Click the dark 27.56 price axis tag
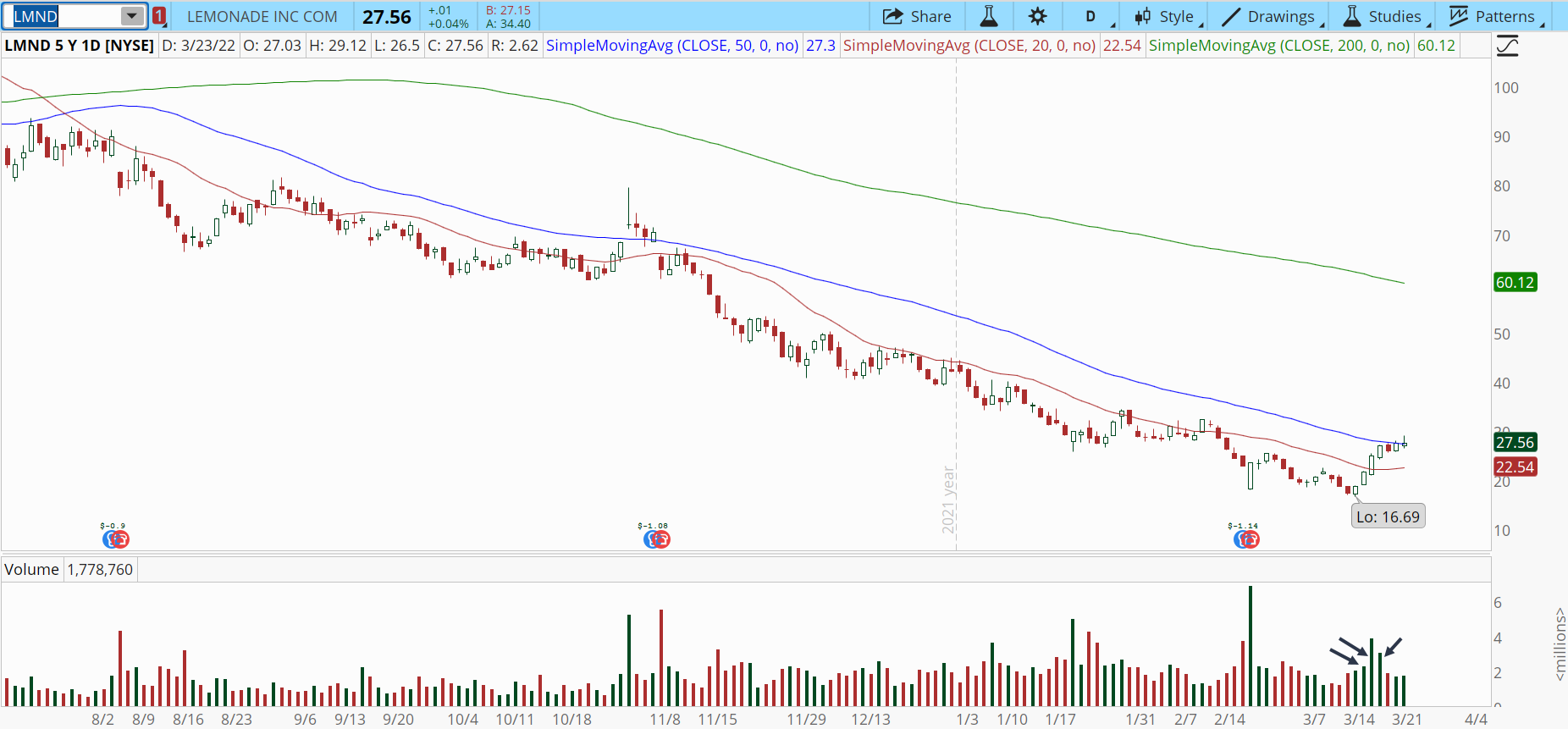The height and width of the screenshot is (729, 1568). point(1515,442)
